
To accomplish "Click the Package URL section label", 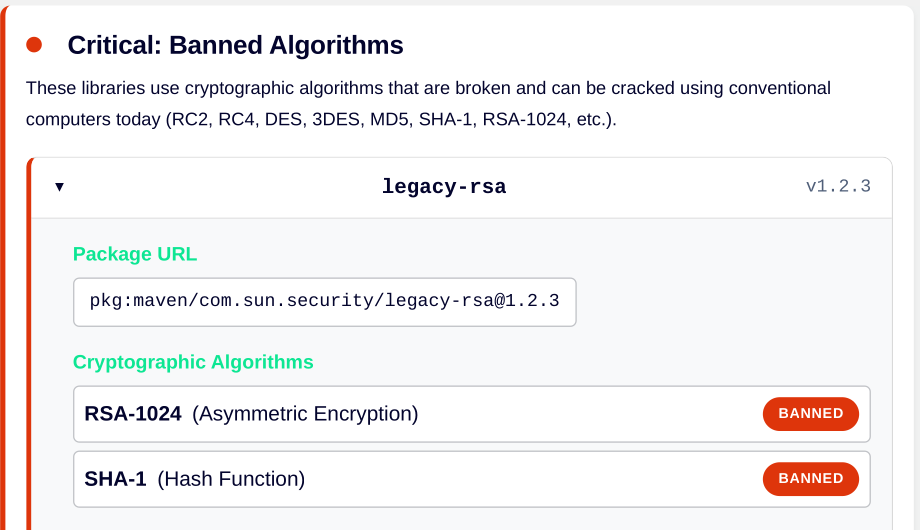I will click(135, 254).
